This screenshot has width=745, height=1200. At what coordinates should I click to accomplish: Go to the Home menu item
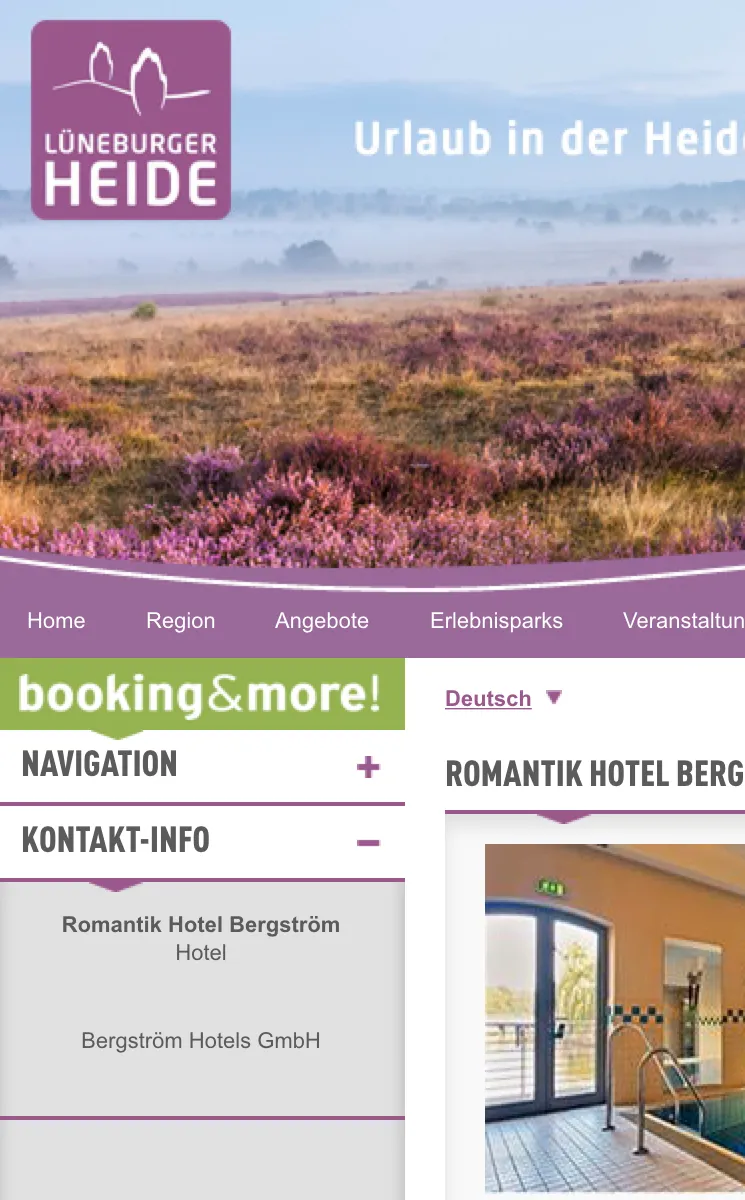(56, 621)
